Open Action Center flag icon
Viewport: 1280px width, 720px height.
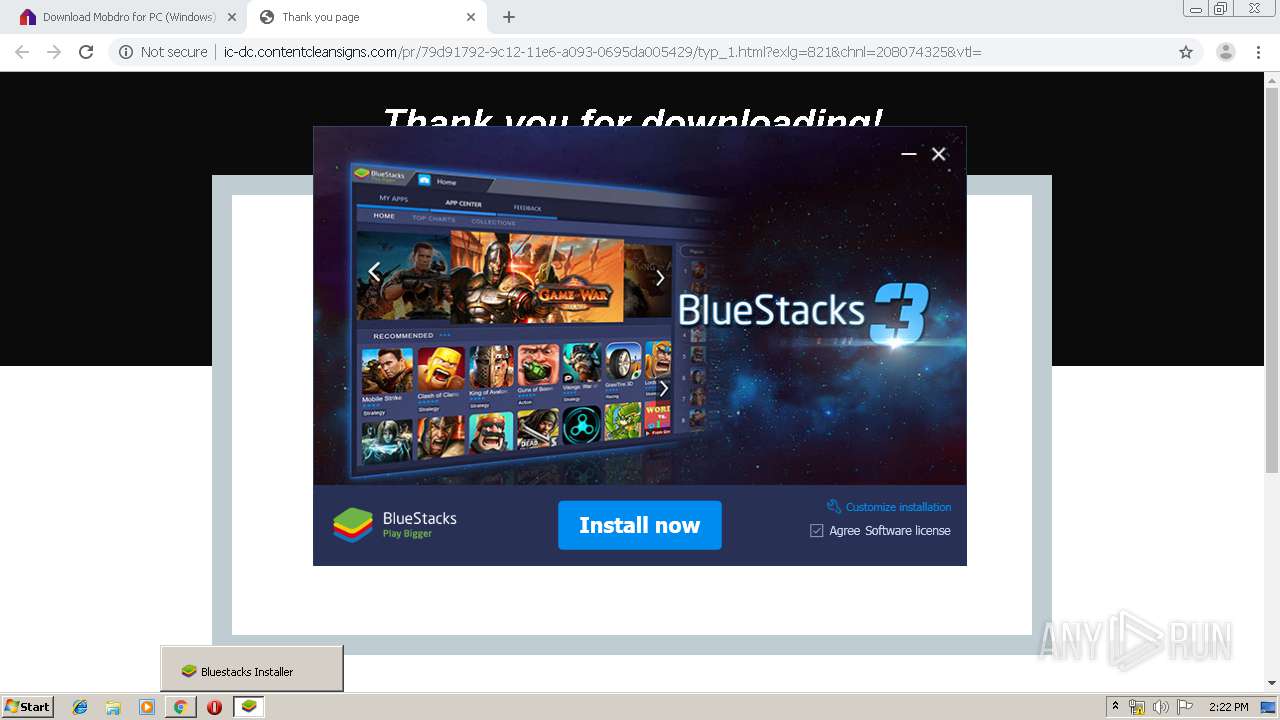pos(1184,707)
